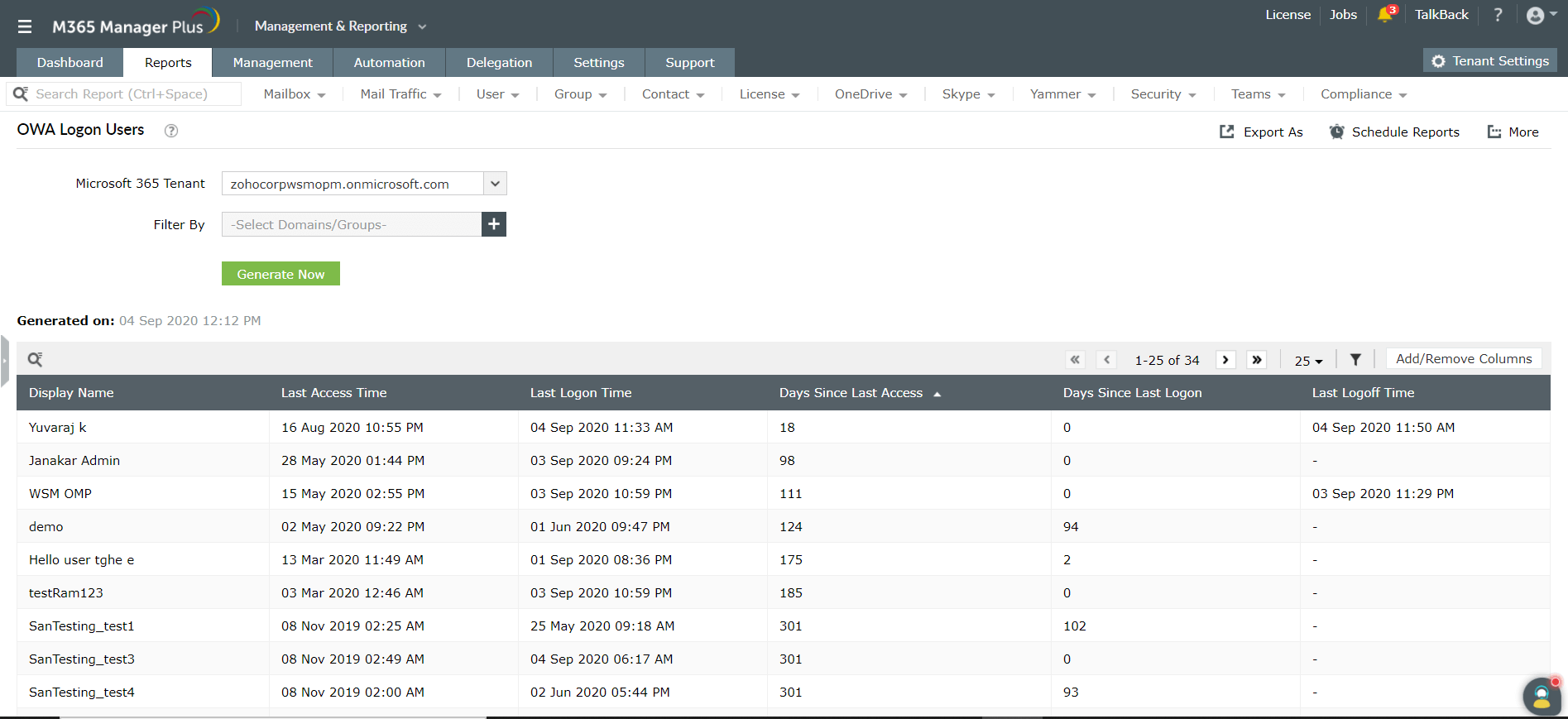
Task: Expand the collapsed left side panel handle
Action: pos(4,361)
